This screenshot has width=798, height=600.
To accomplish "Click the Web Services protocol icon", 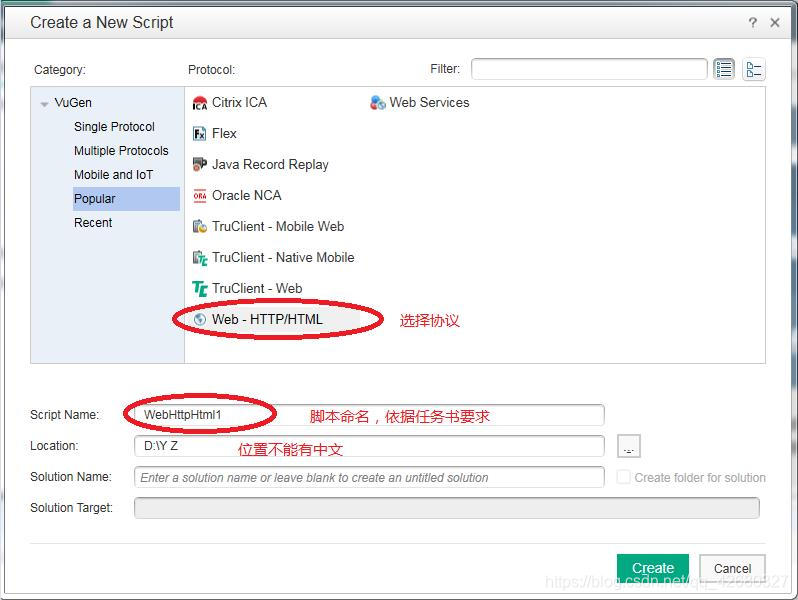I will coord(378,103).
